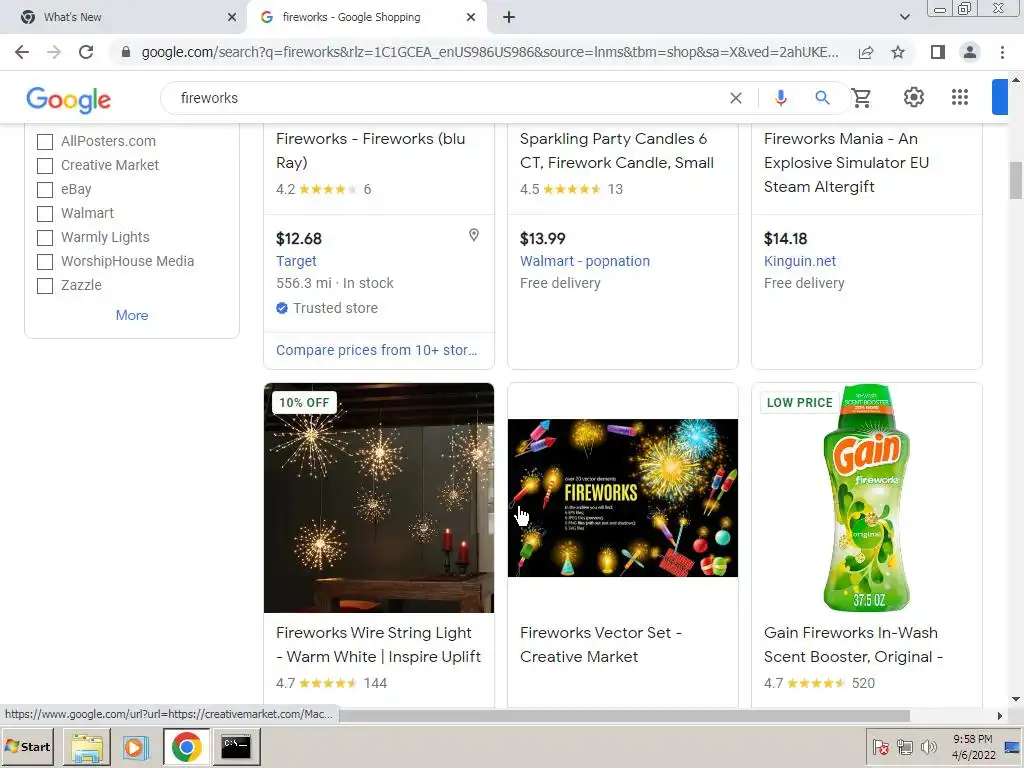Close the What's New tab
The image size is (1024, 768).
tap(232, 17)
